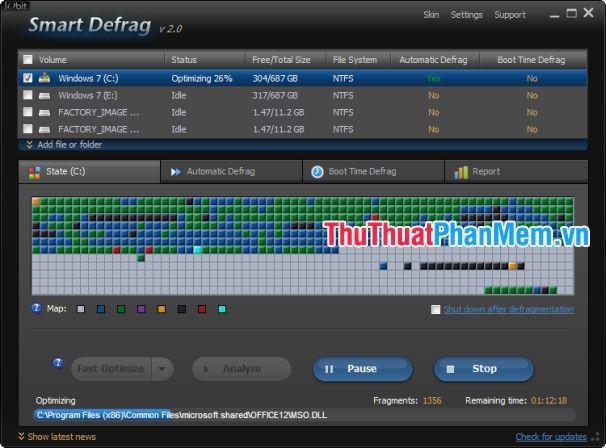606x448 pixels.
Task: Click the Report bar chart icon
Action: (x=461, y=172)
